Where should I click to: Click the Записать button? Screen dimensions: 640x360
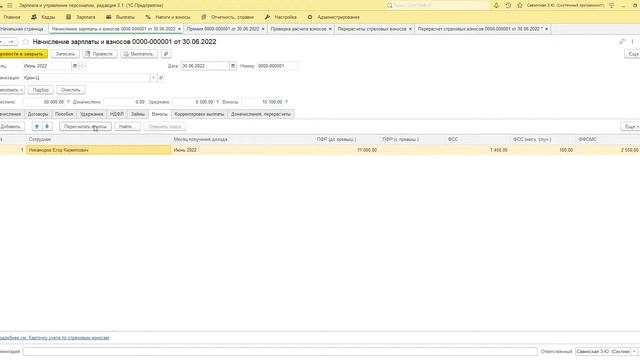click(x=65, y=54)
